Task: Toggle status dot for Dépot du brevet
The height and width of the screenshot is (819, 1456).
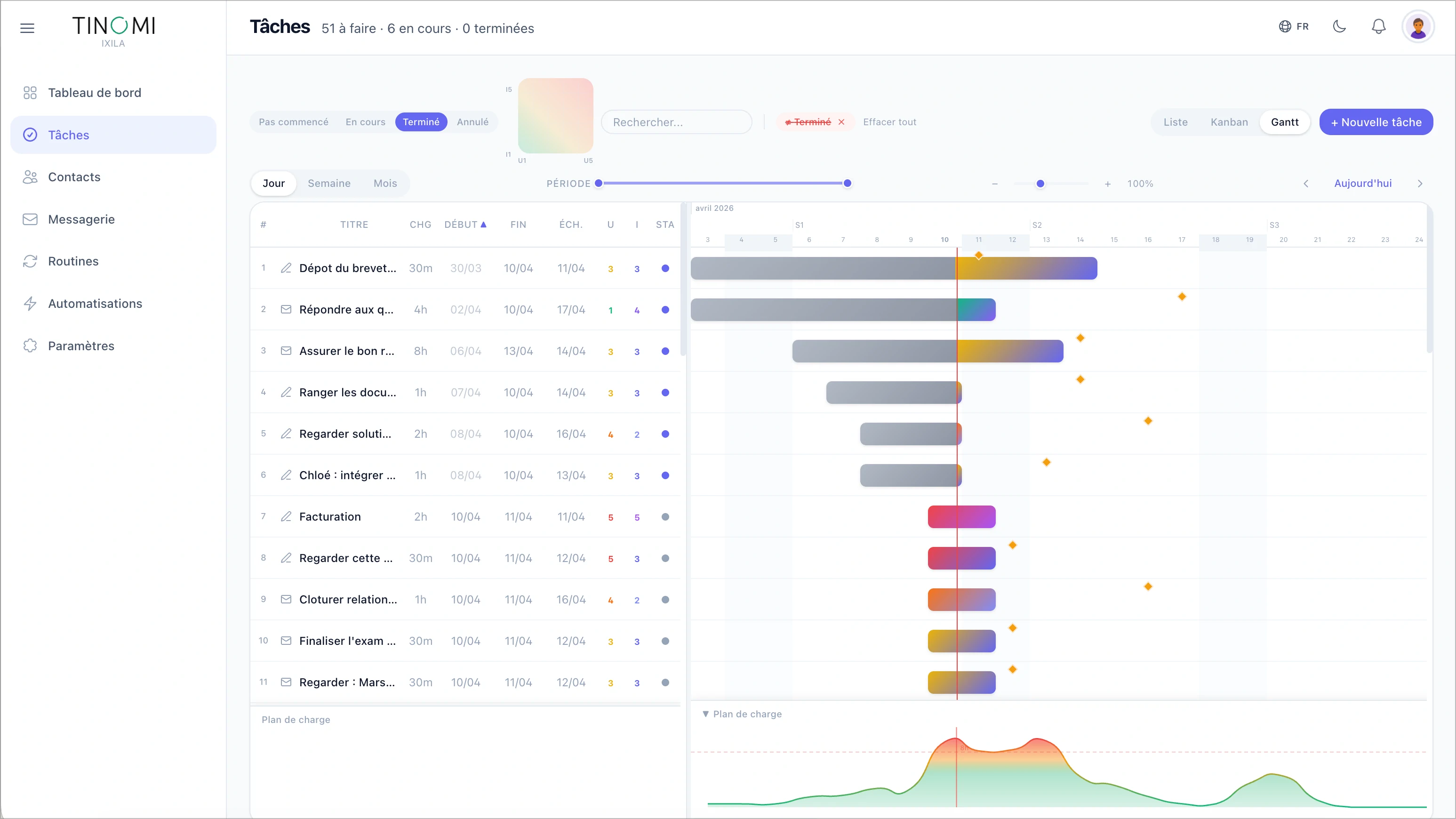Action: (665, 268)
